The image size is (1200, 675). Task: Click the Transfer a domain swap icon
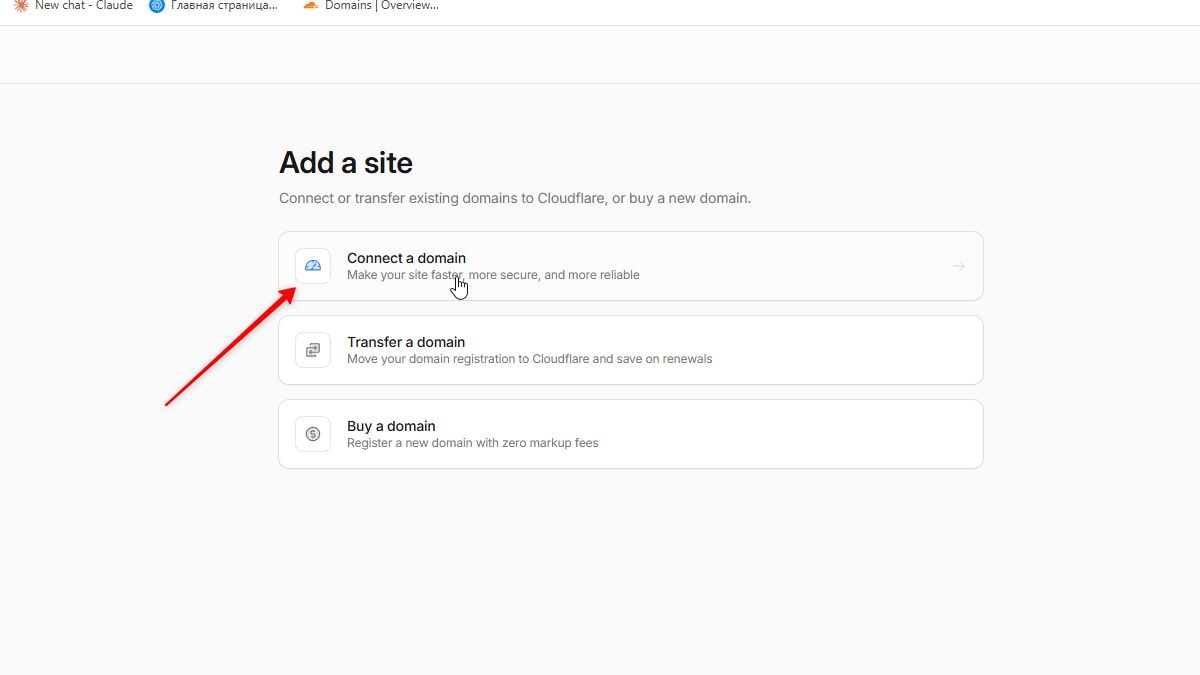313,350
